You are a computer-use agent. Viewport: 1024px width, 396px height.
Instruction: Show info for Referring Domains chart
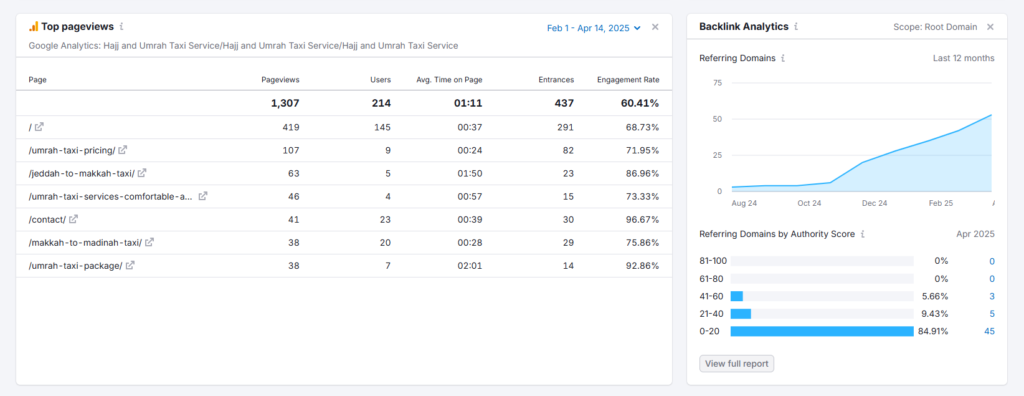[x=783, y=58]
